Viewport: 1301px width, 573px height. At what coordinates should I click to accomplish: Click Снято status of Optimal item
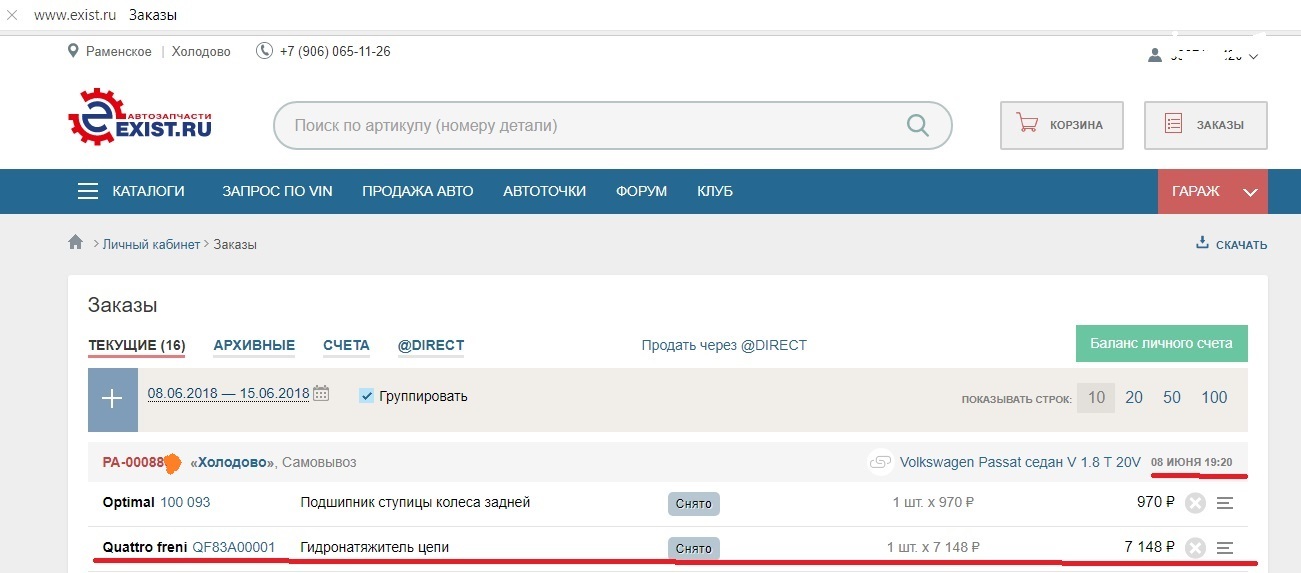click(x=693, y=503)
